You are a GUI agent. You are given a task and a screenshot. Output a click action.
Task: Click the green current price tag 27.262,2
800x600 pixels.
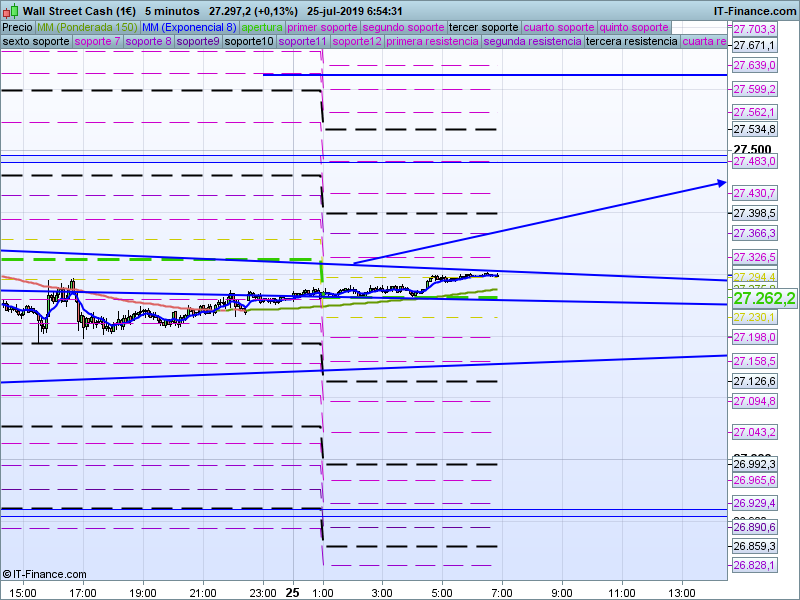(764, 298)
